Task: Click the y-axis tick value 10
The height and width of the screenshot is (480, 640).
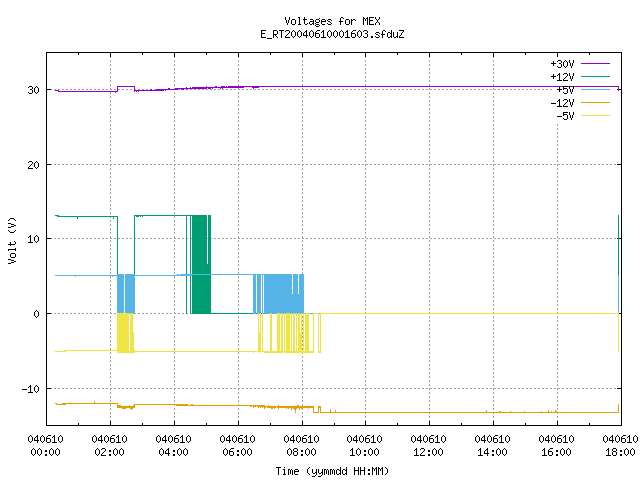Action: tap(33, 239)
